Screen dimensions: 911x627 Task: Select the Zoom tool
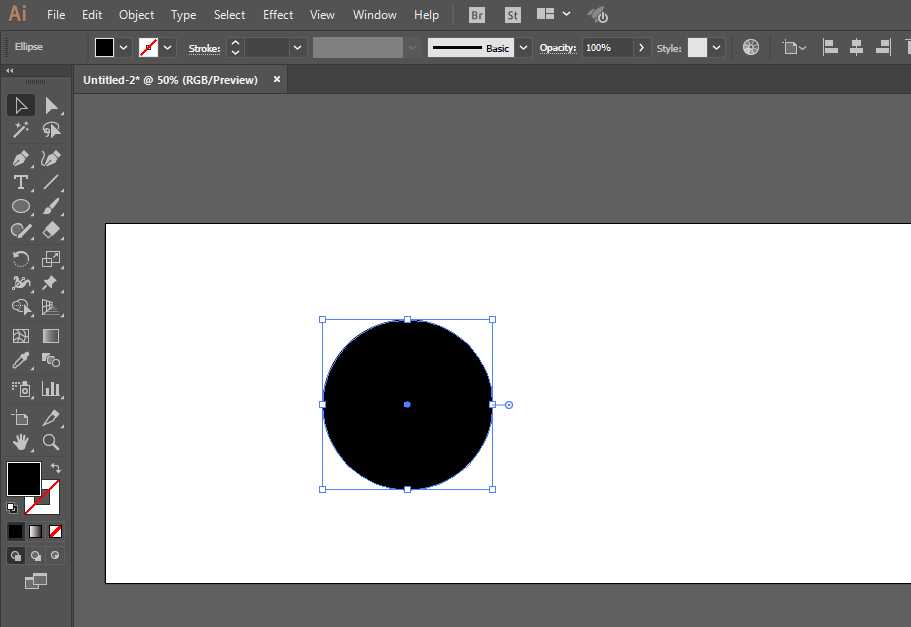50,442
